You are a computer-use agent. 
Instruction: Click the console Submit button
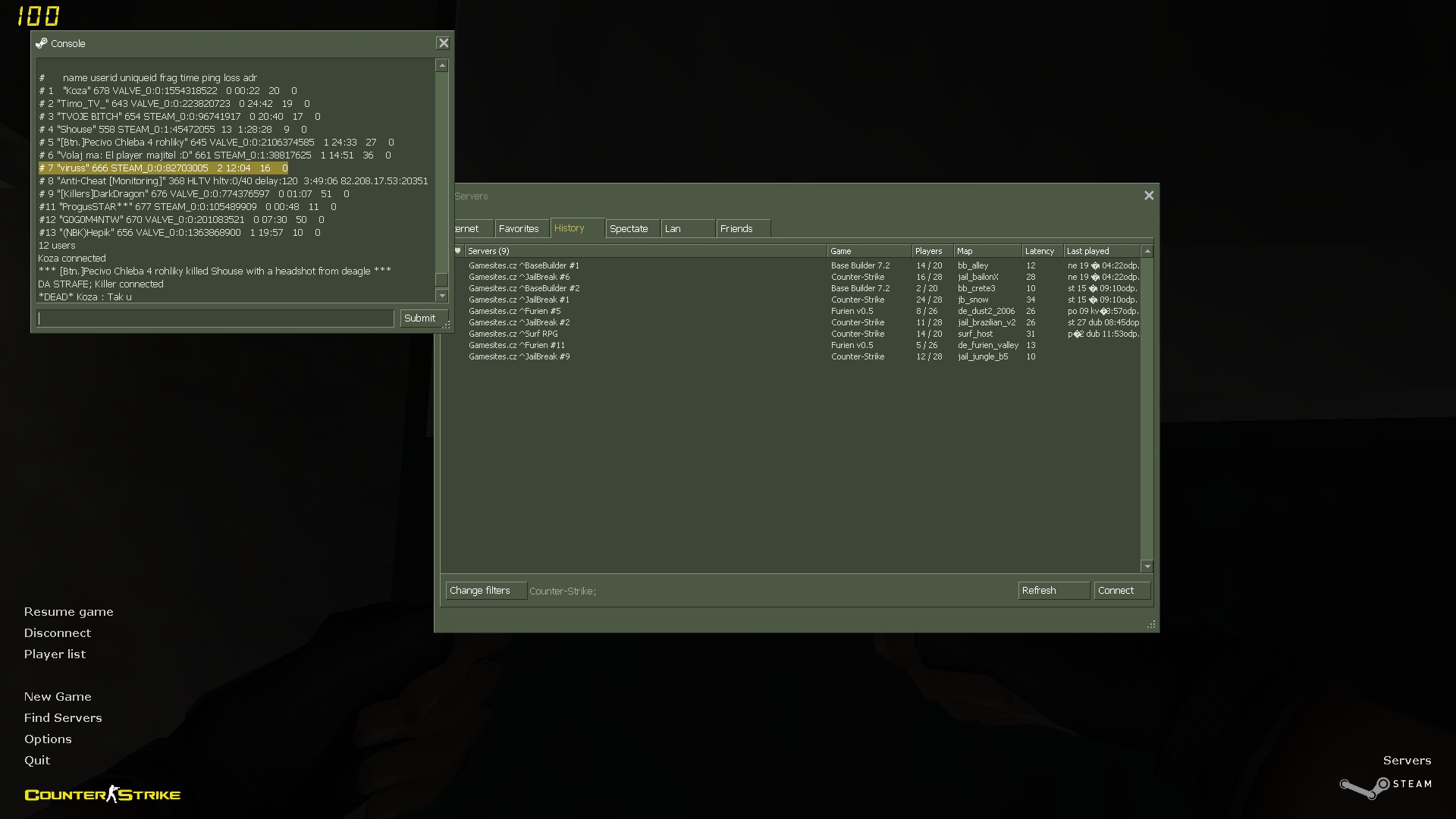(x=424, y=318)
